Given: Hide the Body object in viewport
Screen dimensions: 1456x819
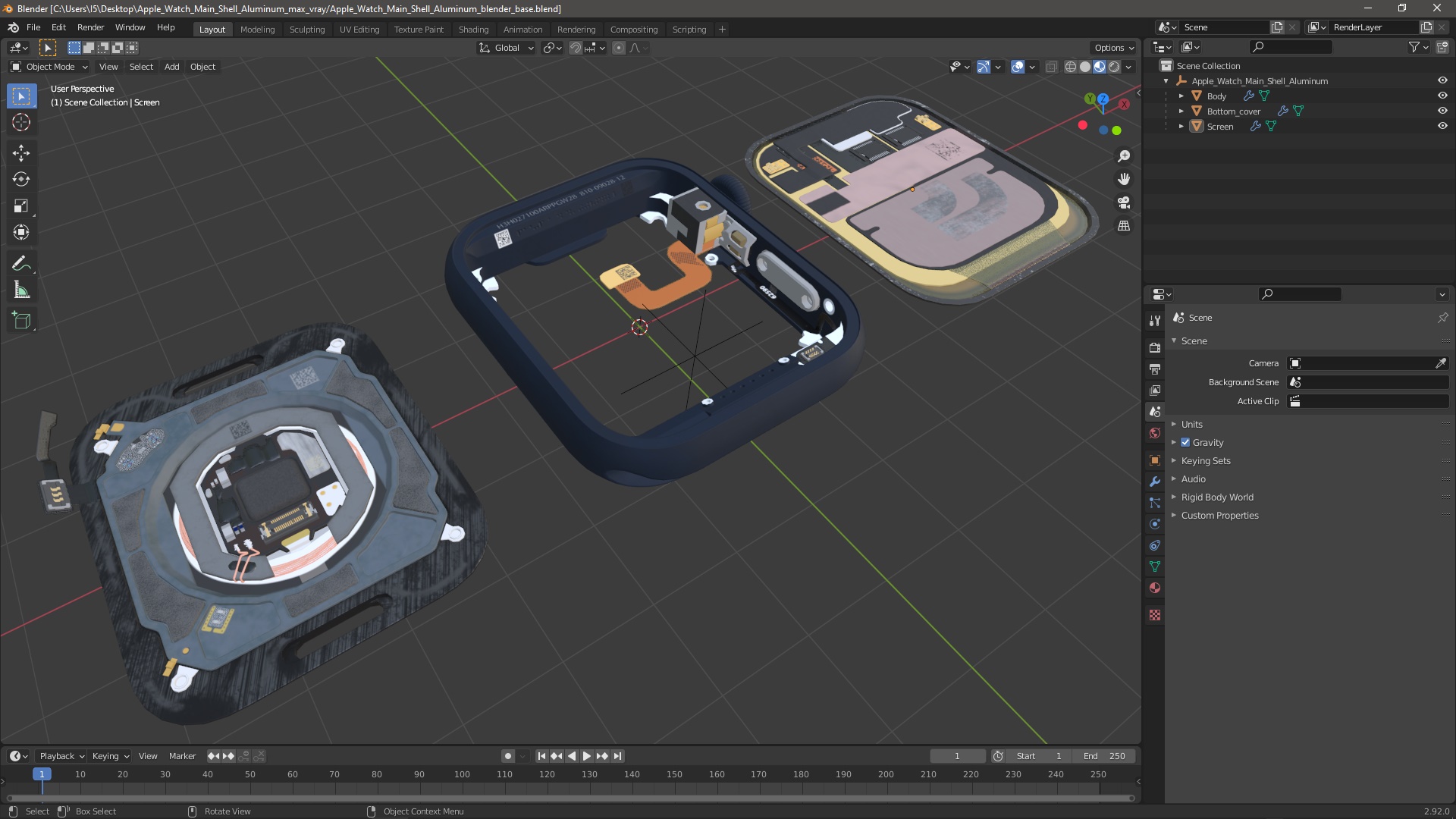Looking at the screenshot, I should (1442, 96).
